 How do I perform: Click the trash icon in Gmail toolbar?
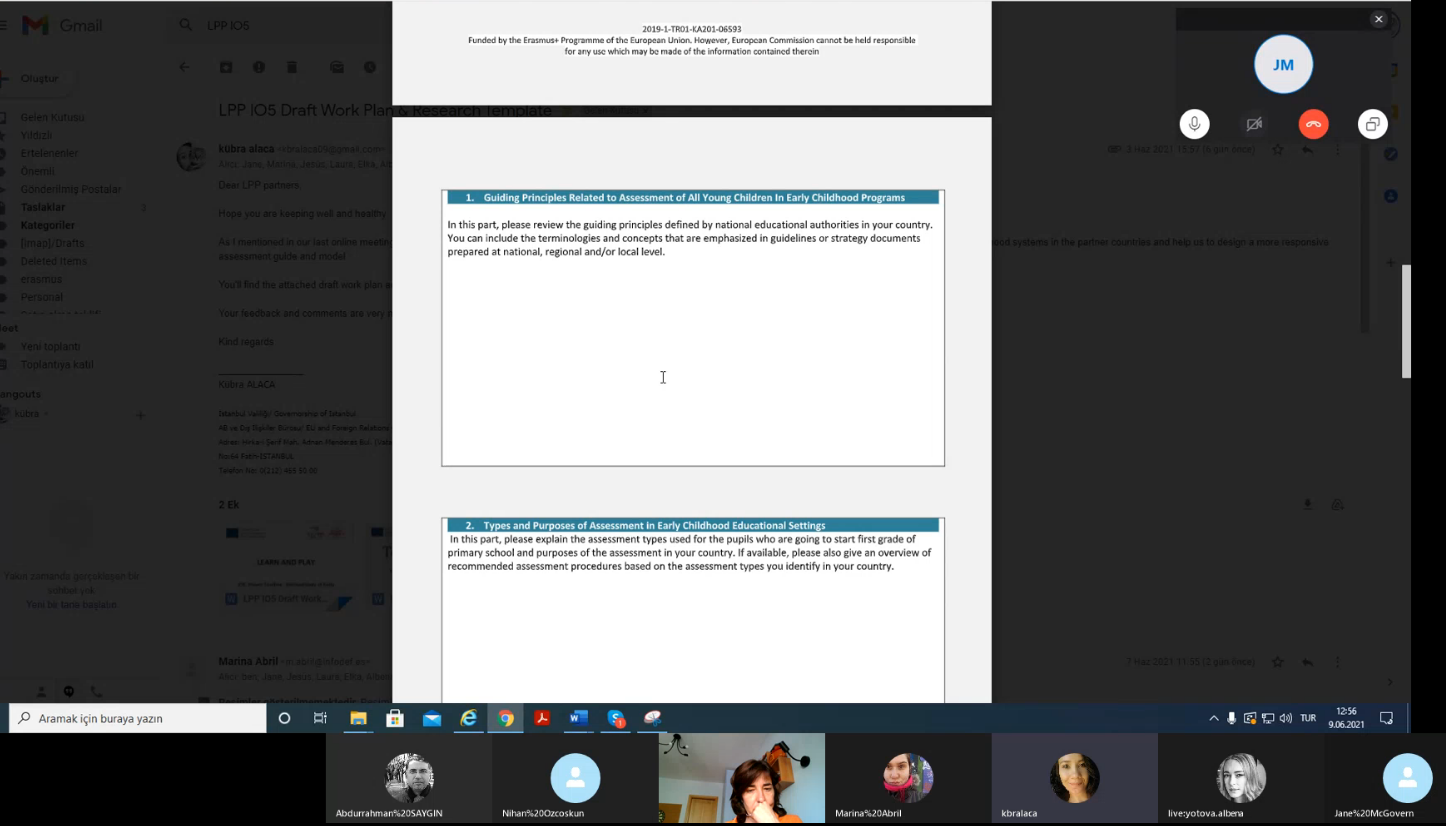292,67
